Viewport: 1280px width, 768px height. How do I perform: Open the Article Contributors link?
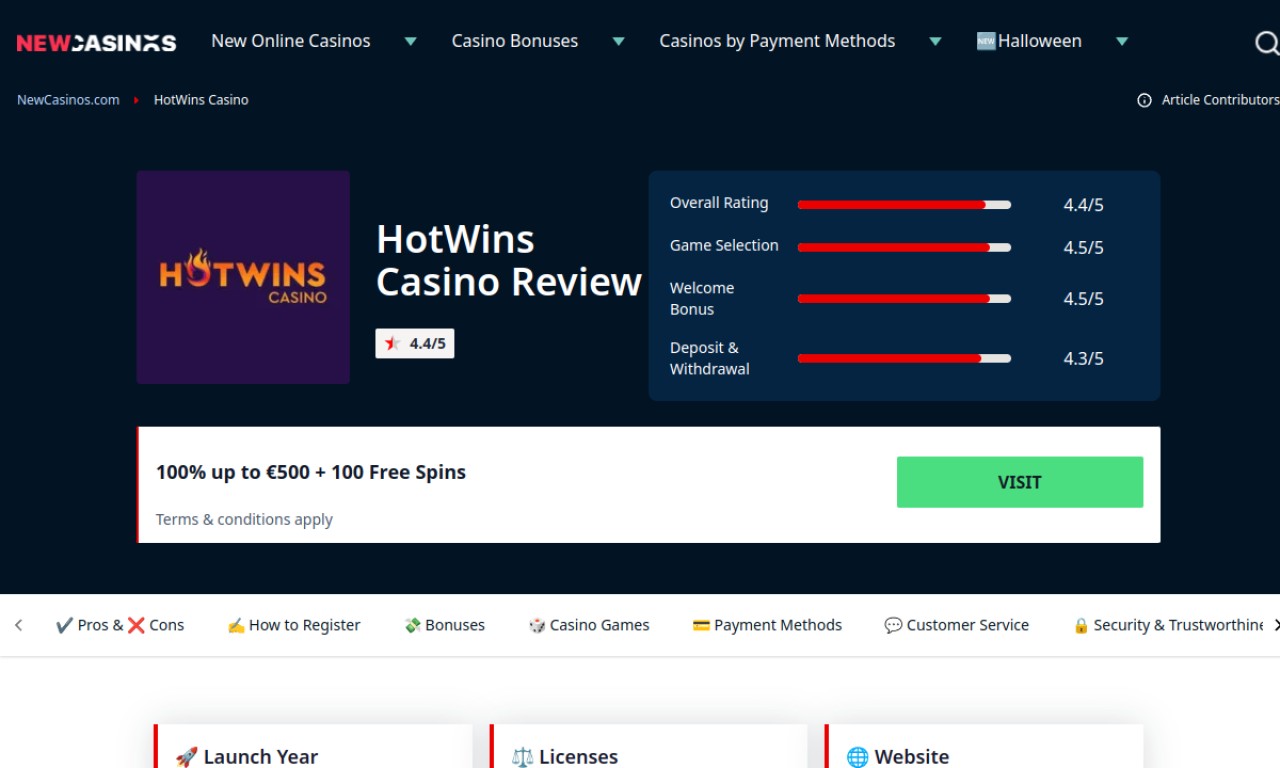1220,100
